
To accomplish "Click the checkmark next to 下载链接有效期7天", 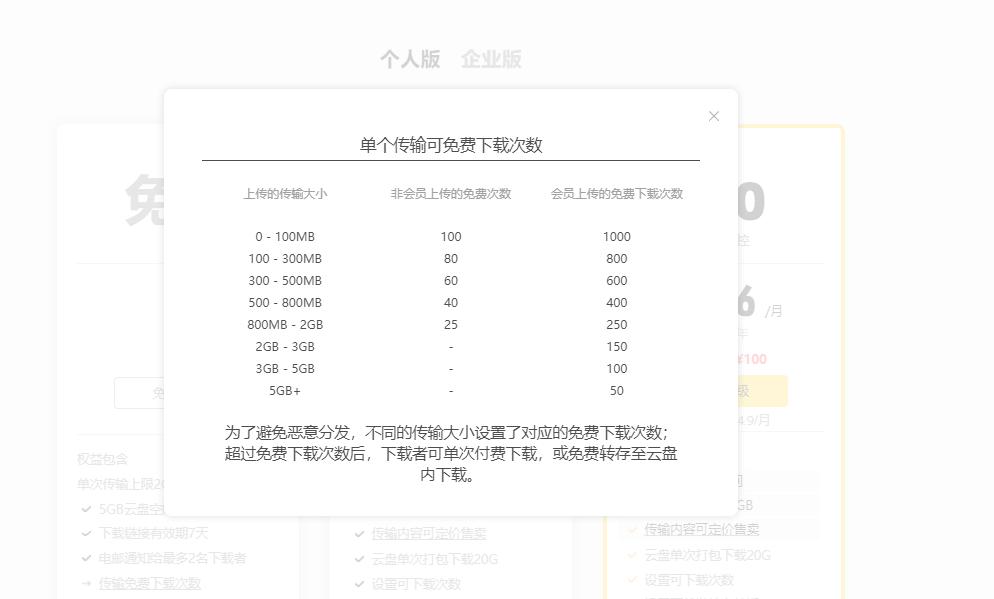I will pos(86,534).
